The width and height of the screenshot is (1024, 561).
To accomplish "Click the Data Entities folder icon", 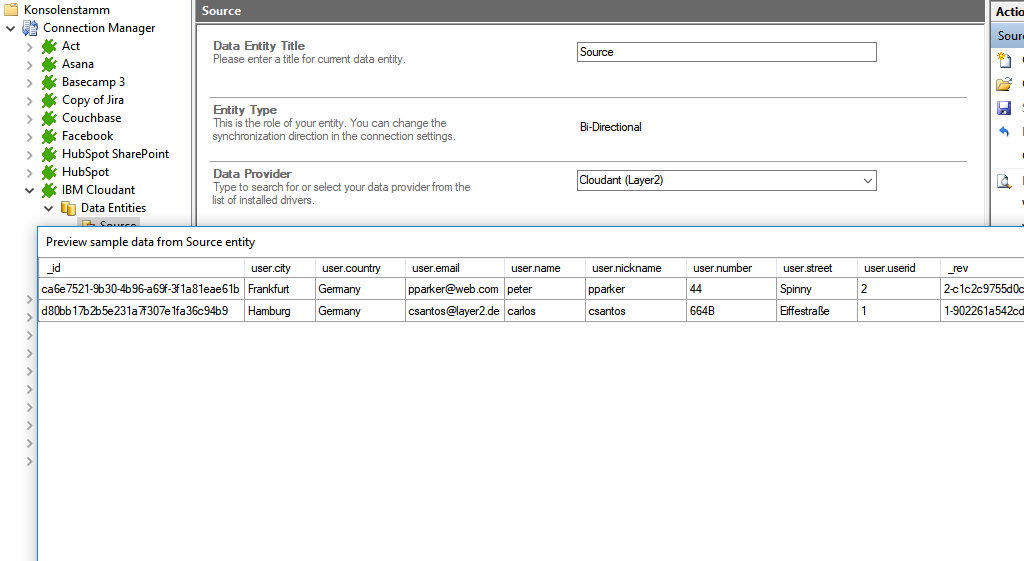I will [68, 208].
